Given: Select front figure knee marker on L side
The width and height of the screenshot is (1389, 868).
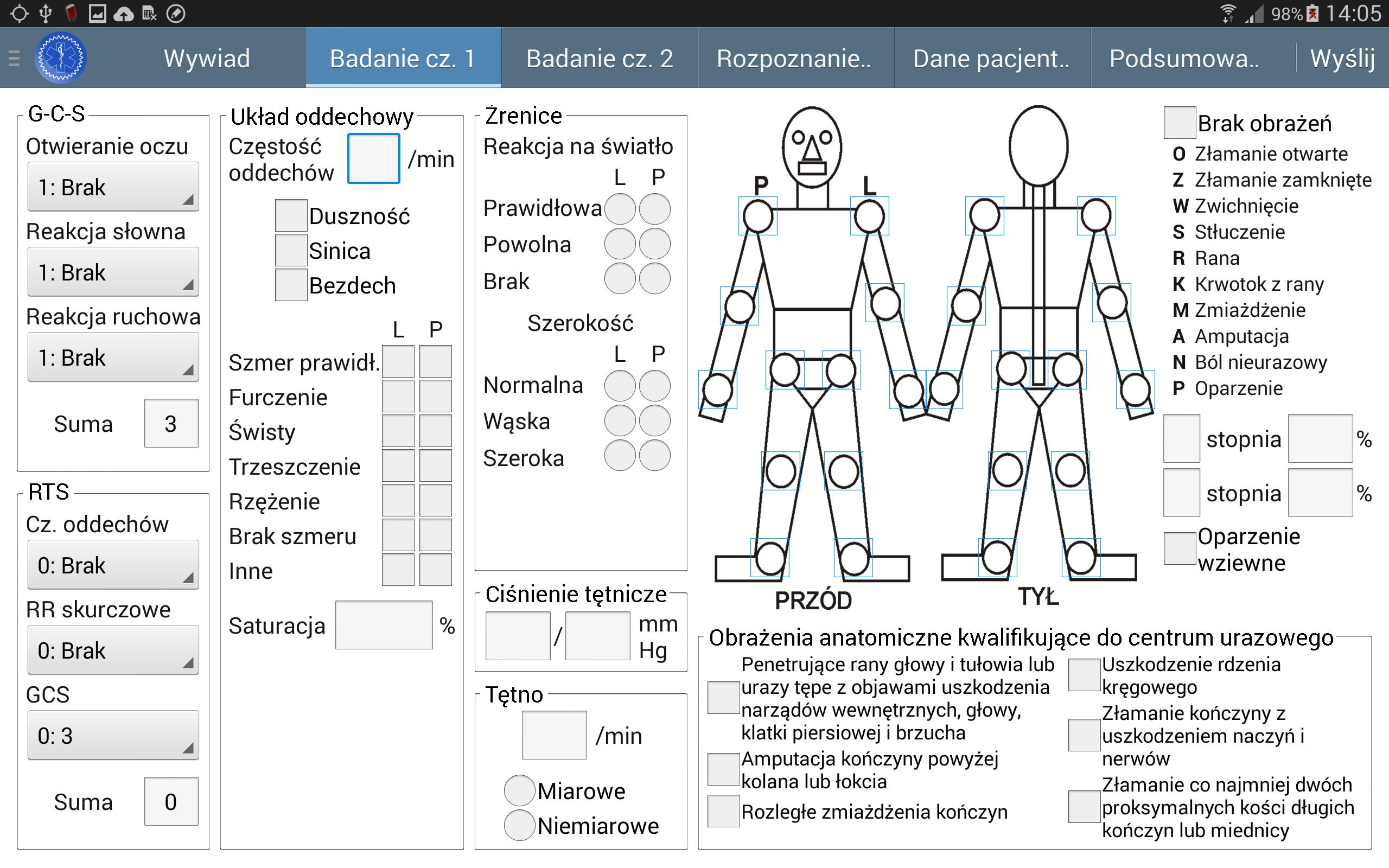Looking at the screenshot, I should click(843, 471).
